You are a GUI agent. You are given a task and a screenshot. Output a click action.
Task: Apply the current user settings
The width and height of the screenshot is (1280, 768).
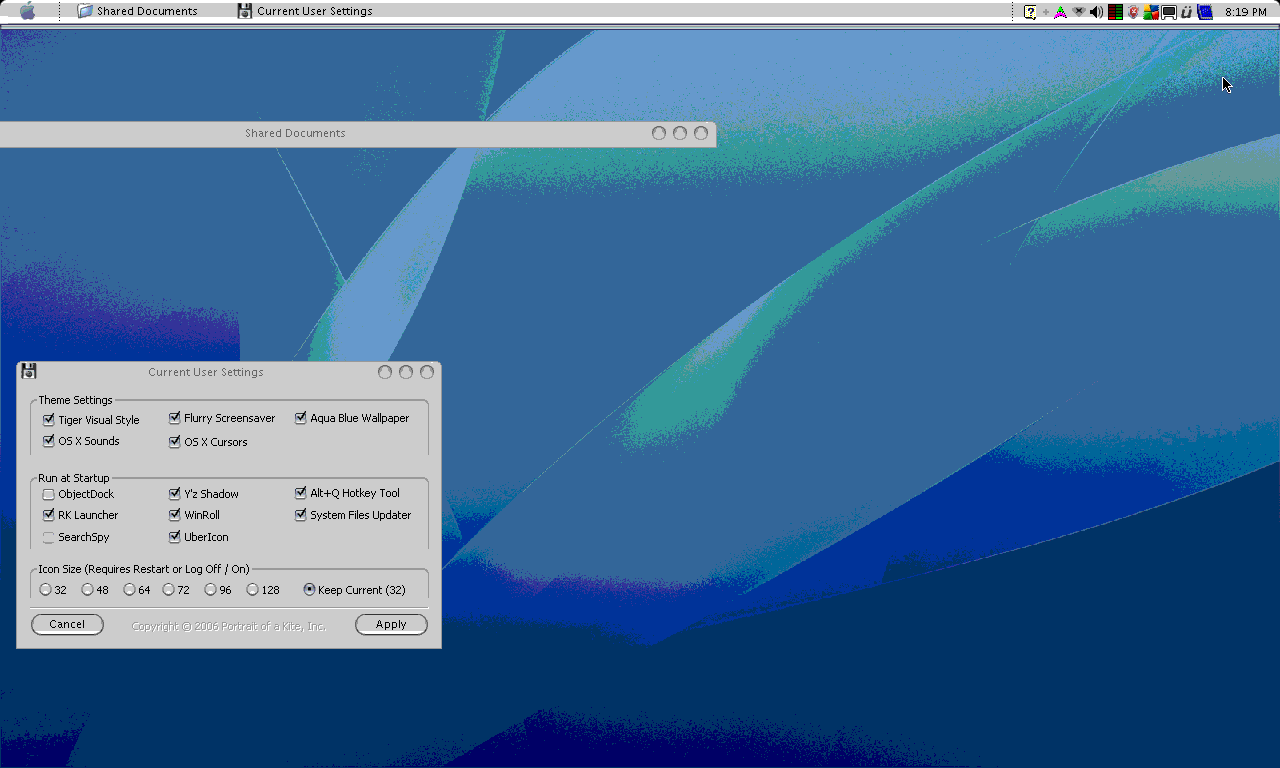pos(391,624)
